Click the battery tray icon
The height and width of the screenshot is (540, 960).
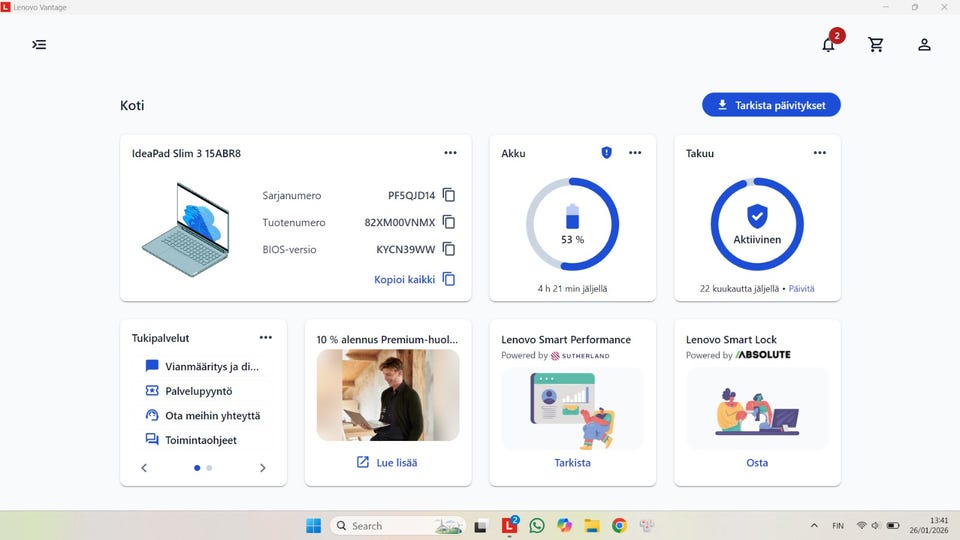[893, 525]
